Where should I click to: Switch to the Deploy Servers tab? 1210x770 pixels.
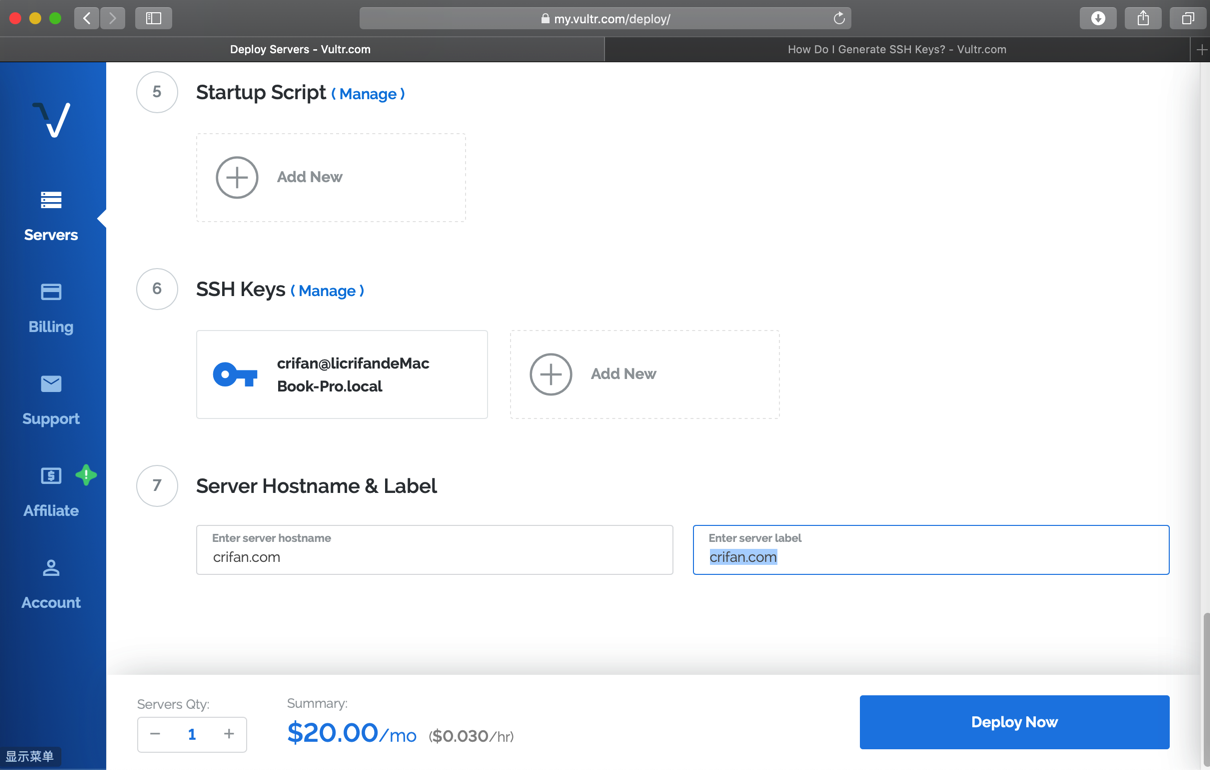pyautogui.click(x=300, y=49)
